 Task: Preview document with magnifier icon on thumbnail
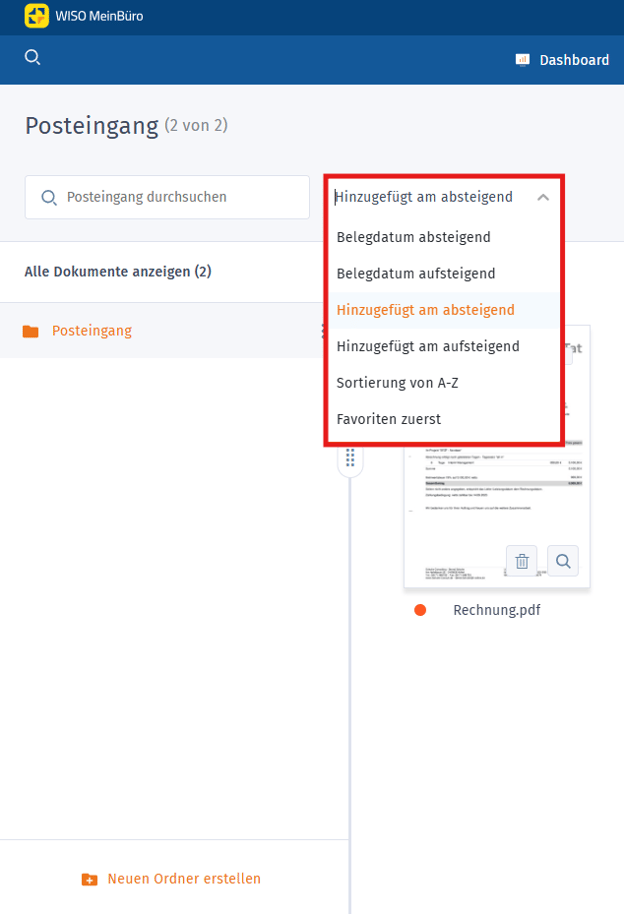[x=563, y=561]
